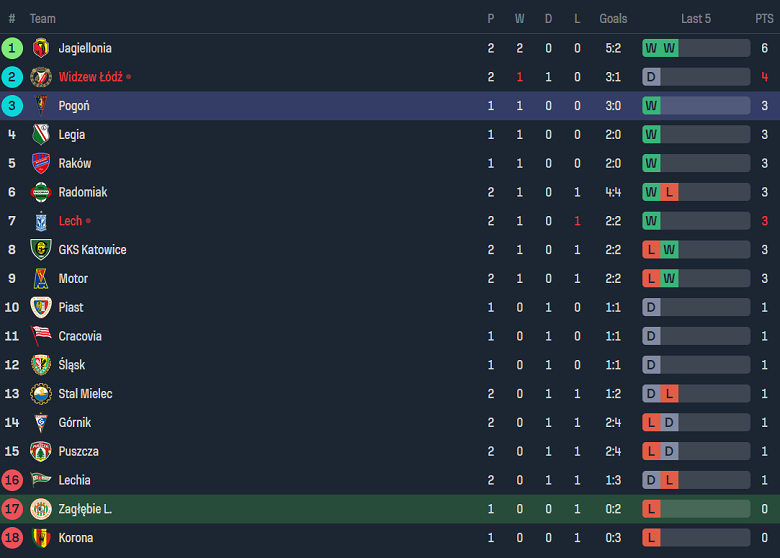Open Pogoń via its team crest
This screenshot has width=780, height=558.
point(41,106)
